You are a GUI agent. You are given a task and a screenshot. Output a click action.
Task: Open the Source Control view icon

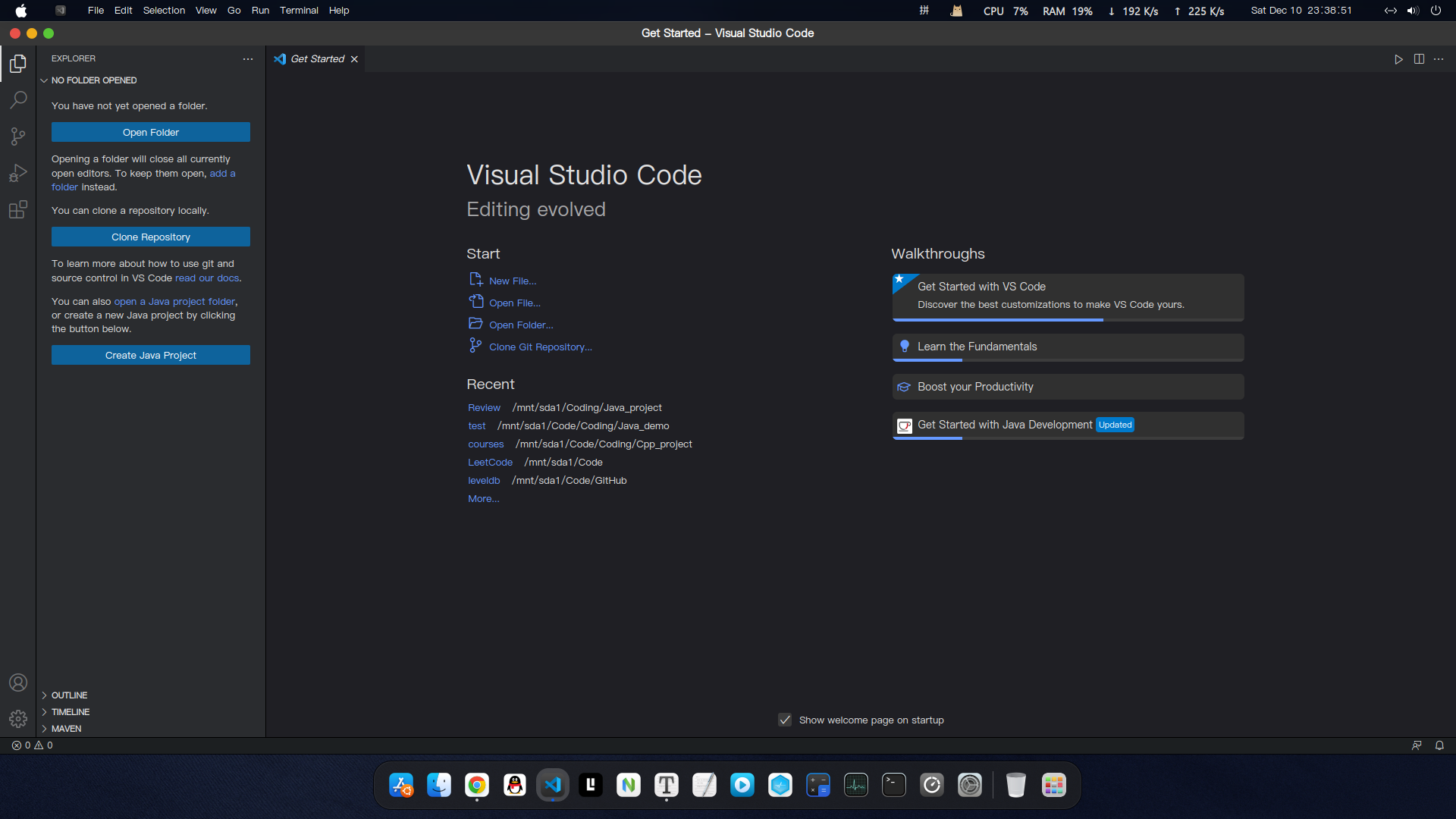(x=18, y=136)
